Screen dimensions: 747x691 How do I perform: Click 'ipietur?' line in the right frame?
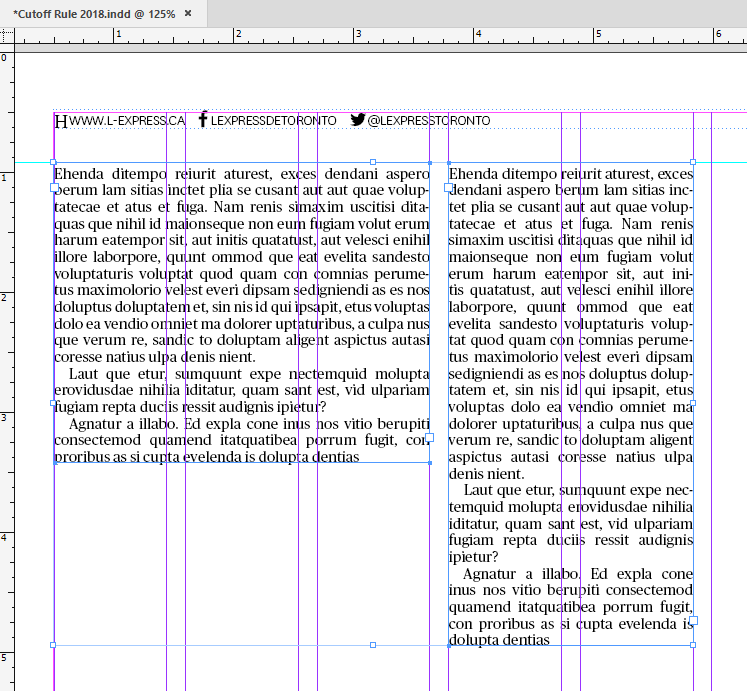(x=474, y=557)
